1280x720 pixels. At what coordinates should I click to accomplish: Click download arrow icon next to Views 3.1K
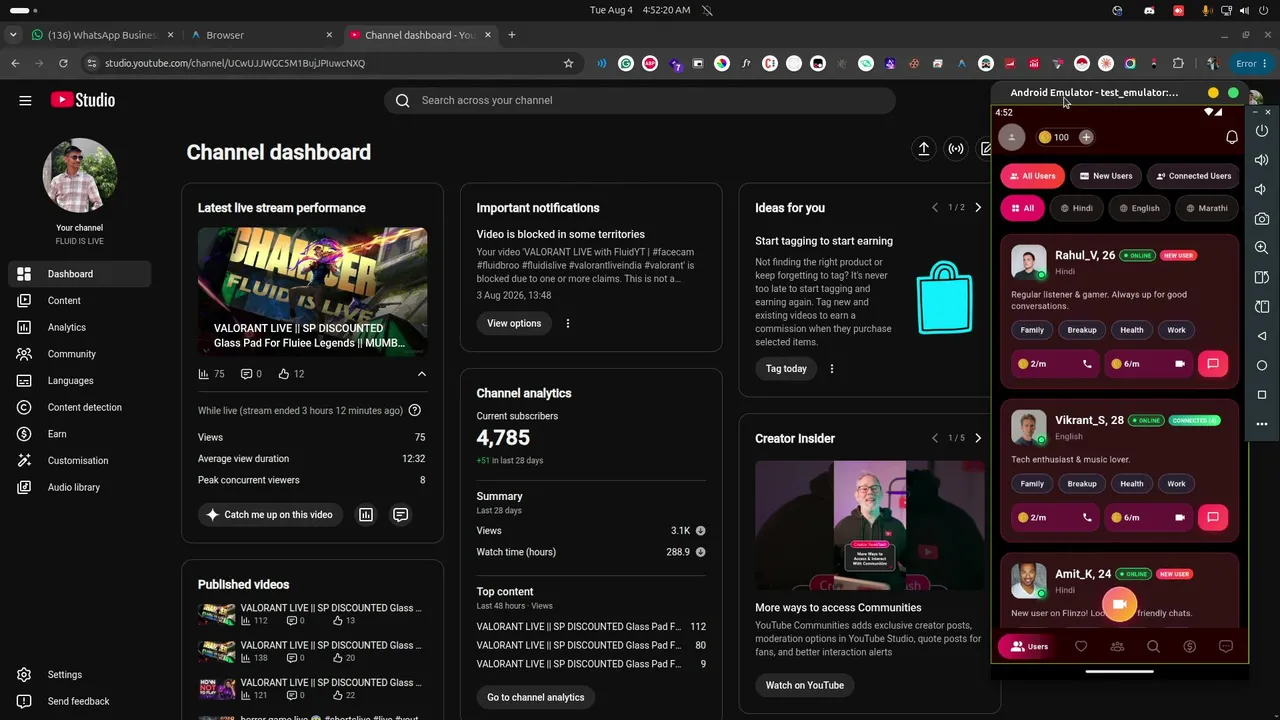coord(700,531)
